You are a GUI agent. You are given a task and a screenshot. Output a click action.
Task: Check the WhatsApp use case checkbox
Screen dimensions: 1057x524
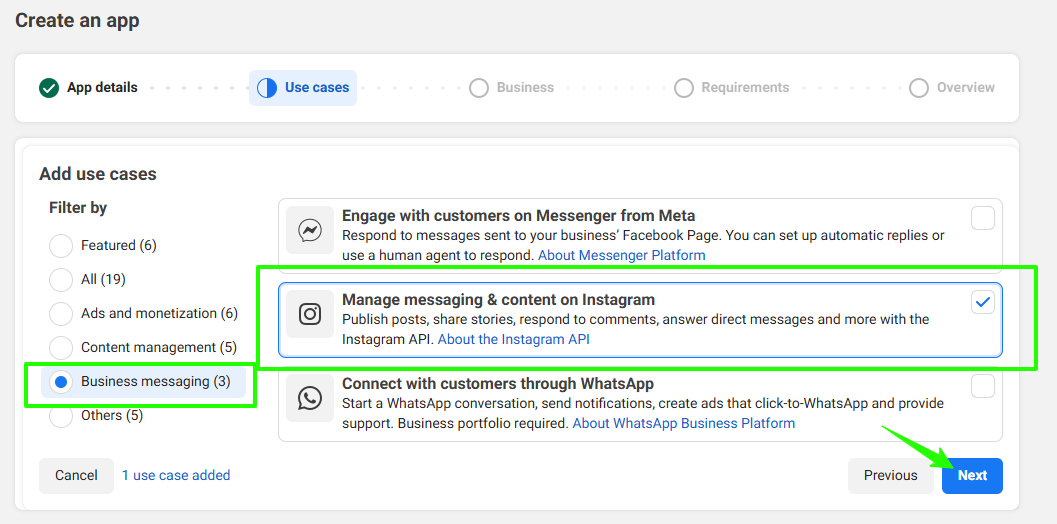coord(983,386)
